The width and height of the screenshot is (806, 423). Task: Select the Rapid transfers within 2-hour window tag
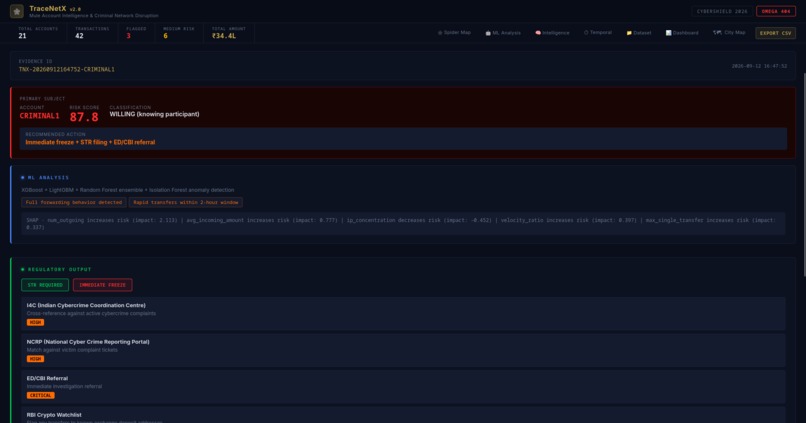pos(186,203)
